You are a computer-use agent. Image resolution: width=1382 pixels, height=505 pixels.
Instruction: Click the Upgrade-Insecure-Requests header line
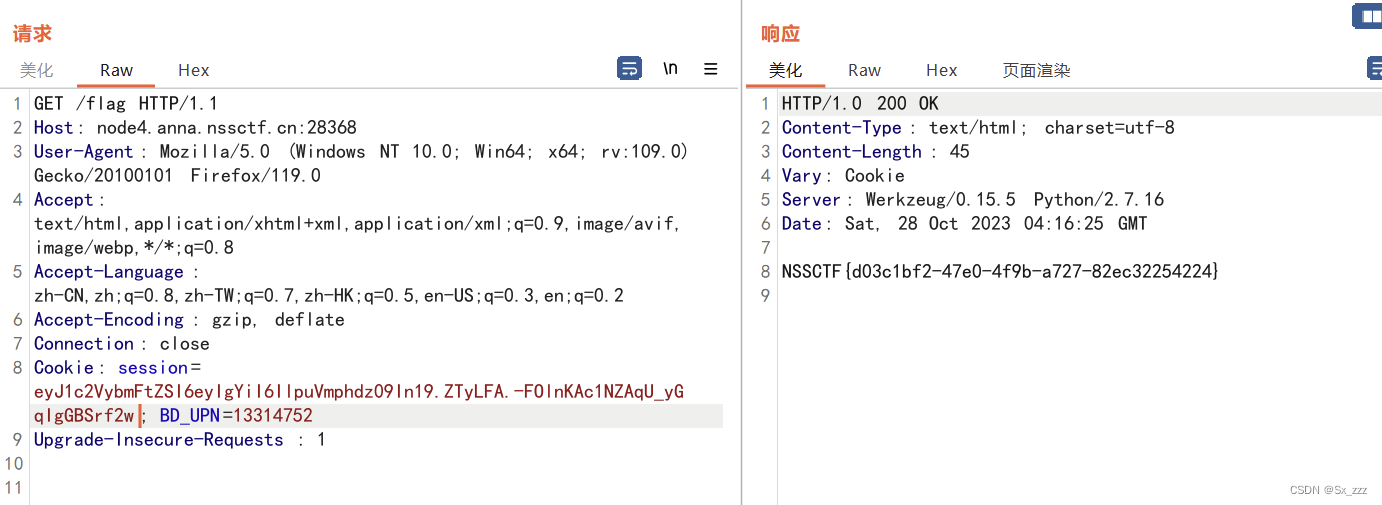pos(179,439)
